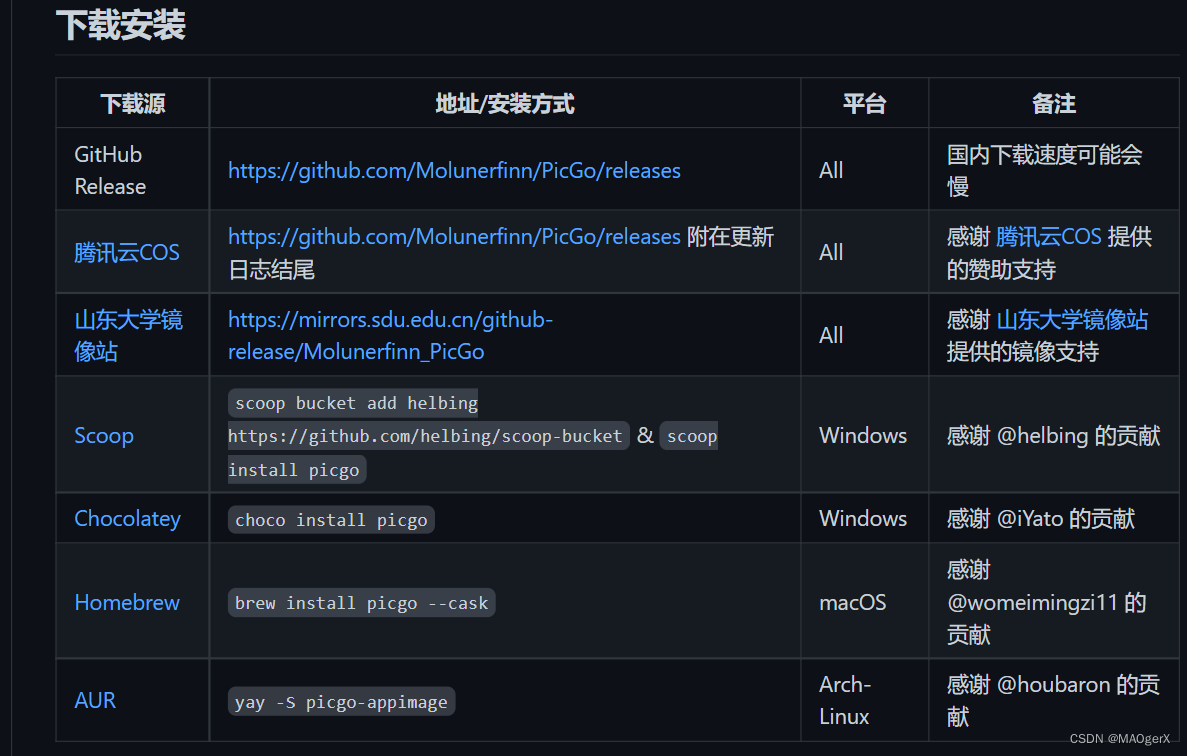
Task: Open the Chocolatey download source link
Action: (127, 518)
